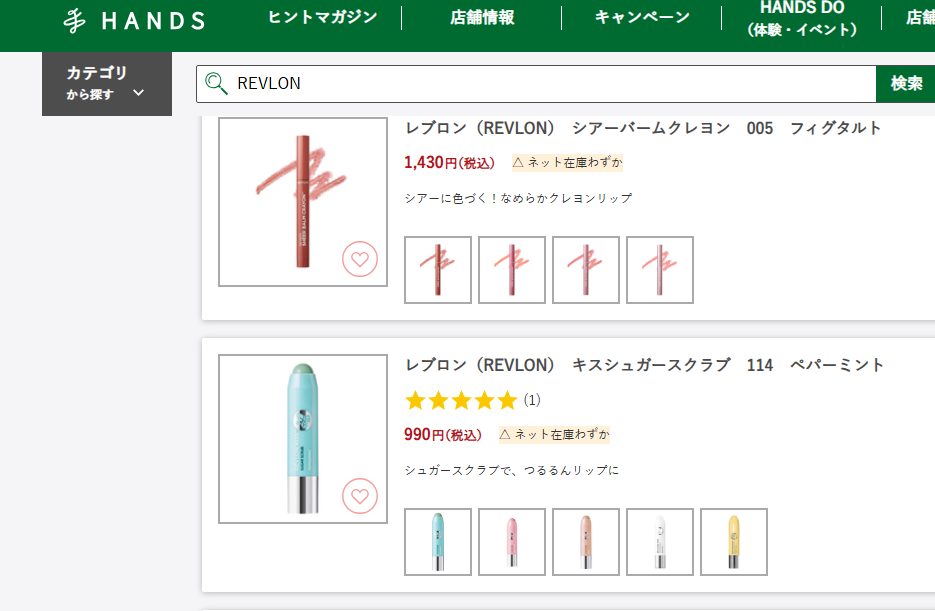Screen dimensions: 935x611
Task: Open the 店舗情報 menu item
Action: [482, 18]
